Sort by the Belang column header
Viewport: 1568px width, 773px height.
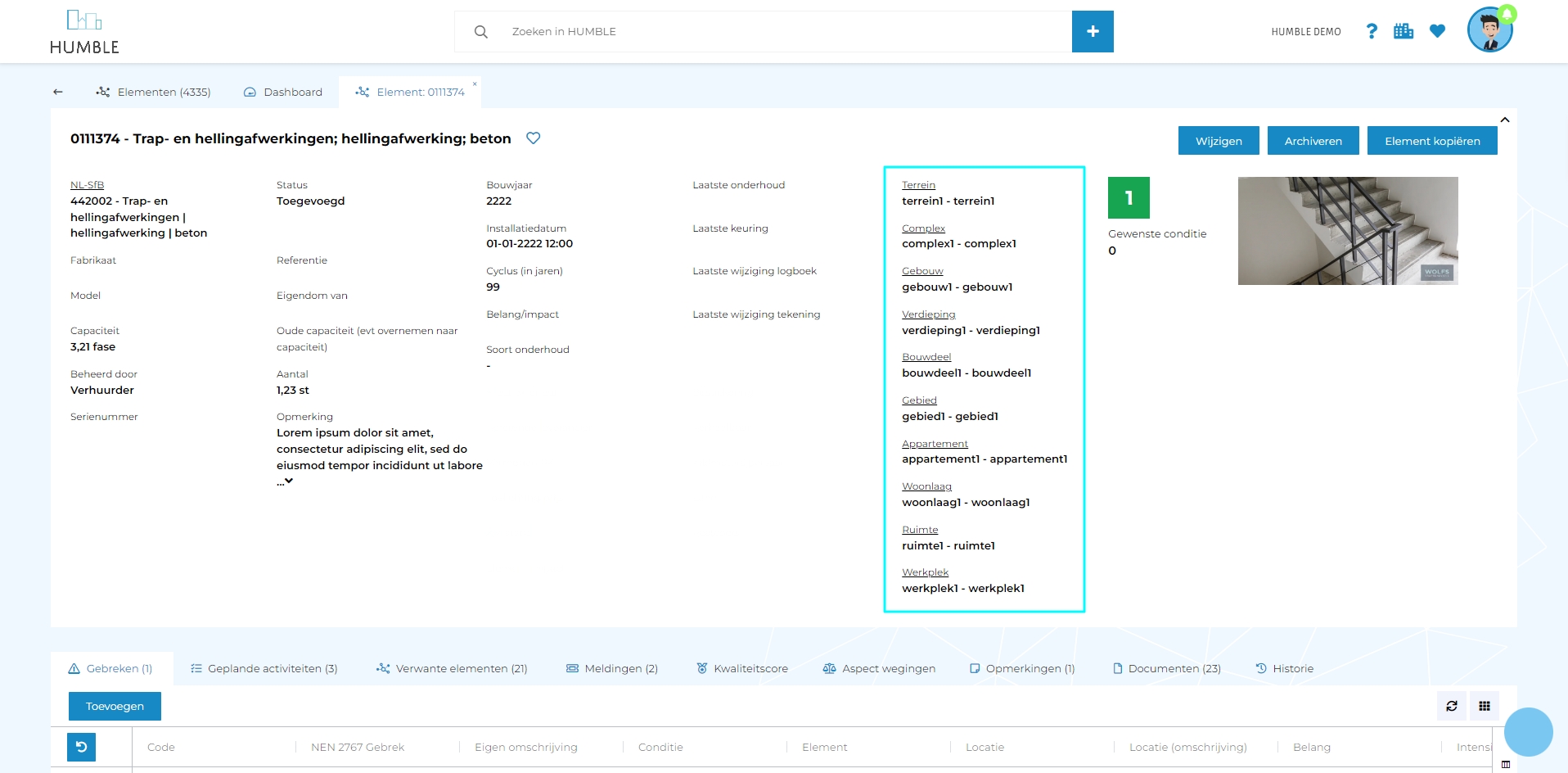coord(1311,747)
